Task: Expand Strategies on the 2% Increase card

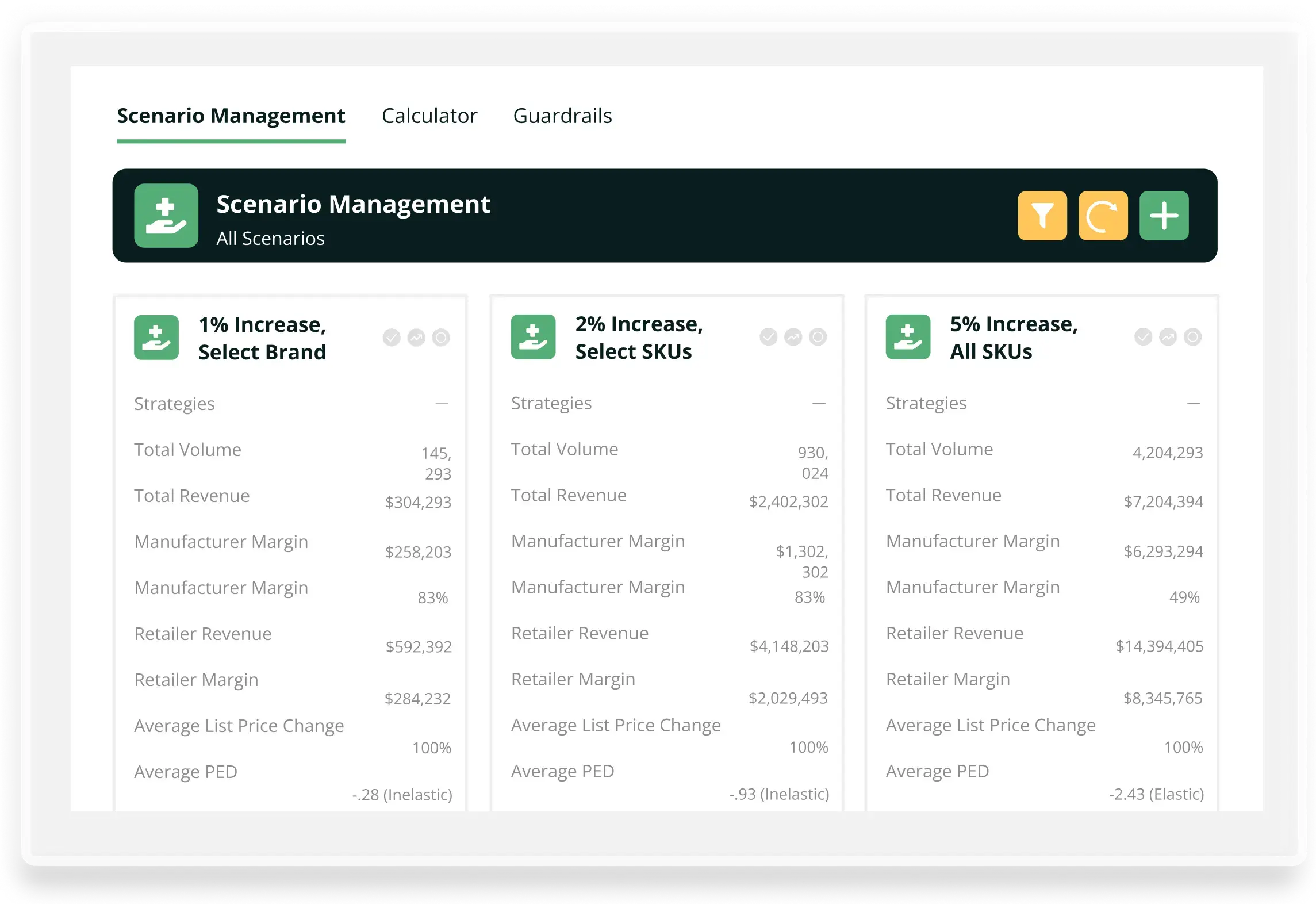Action: 819,404
